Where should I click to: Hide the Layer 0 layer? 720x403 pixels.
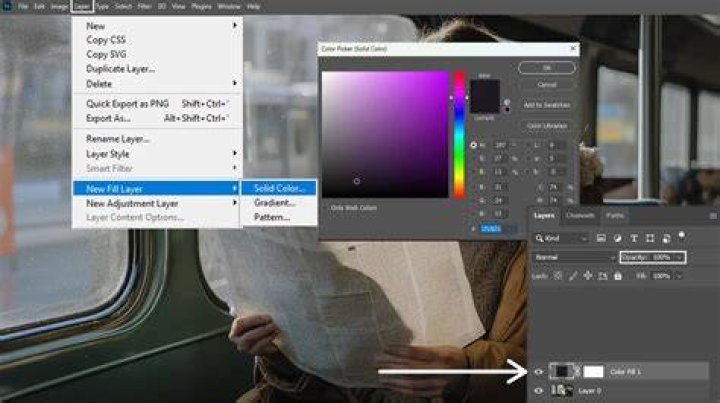(539, 391)
